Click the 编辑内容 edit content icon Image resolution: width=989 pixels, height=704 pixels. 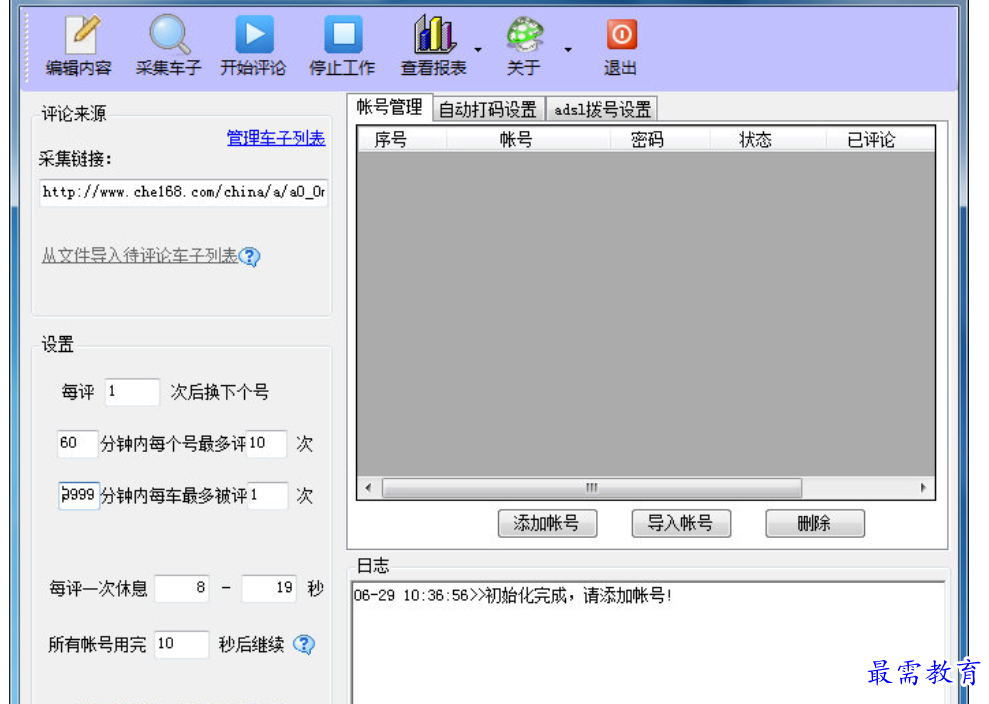coord(80,36)
